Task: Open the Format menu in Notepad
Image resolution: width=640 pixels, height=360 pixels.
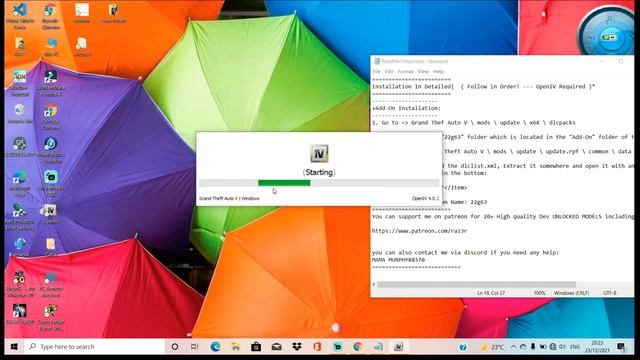Action: point(405,71)
